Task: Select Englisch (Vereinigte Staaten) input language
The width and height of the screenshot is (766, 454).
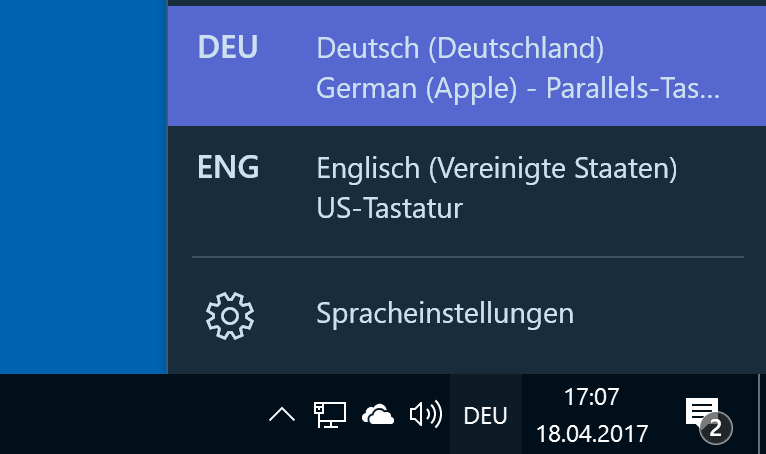Action: click(497, 169)
